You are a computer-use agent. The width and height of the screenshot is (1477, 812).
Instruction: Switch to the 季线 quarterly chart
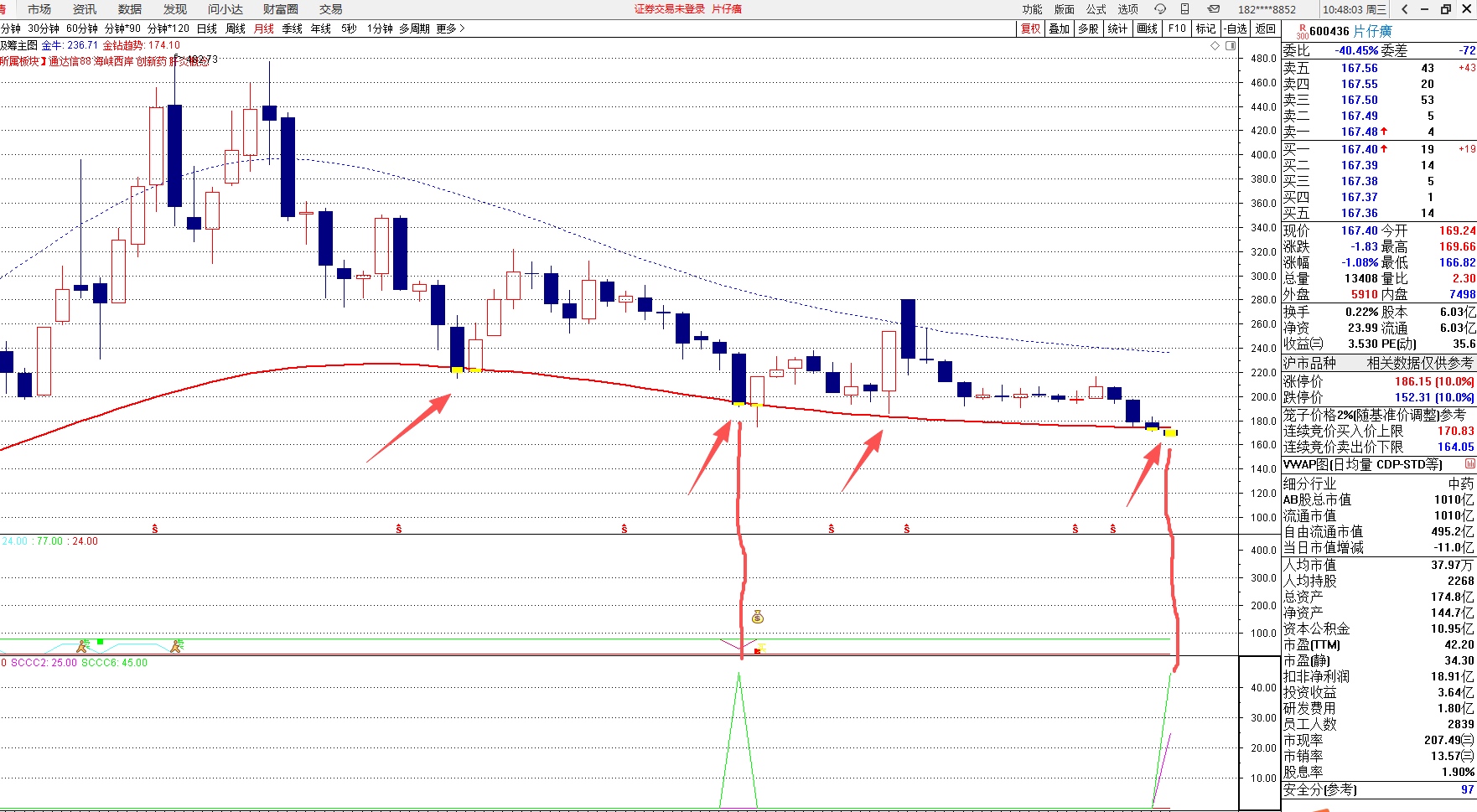coord(293,28)
